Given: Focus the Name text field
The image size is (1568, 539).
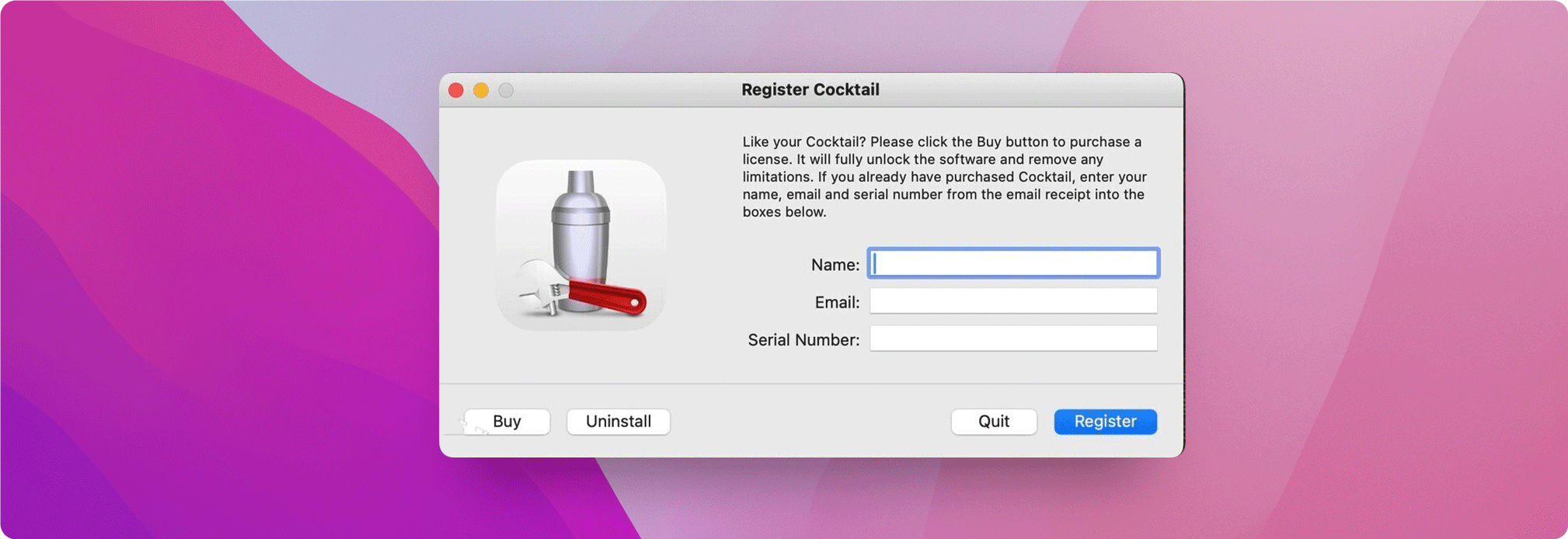Looking at the screenshot, I should coord(1013,264).
